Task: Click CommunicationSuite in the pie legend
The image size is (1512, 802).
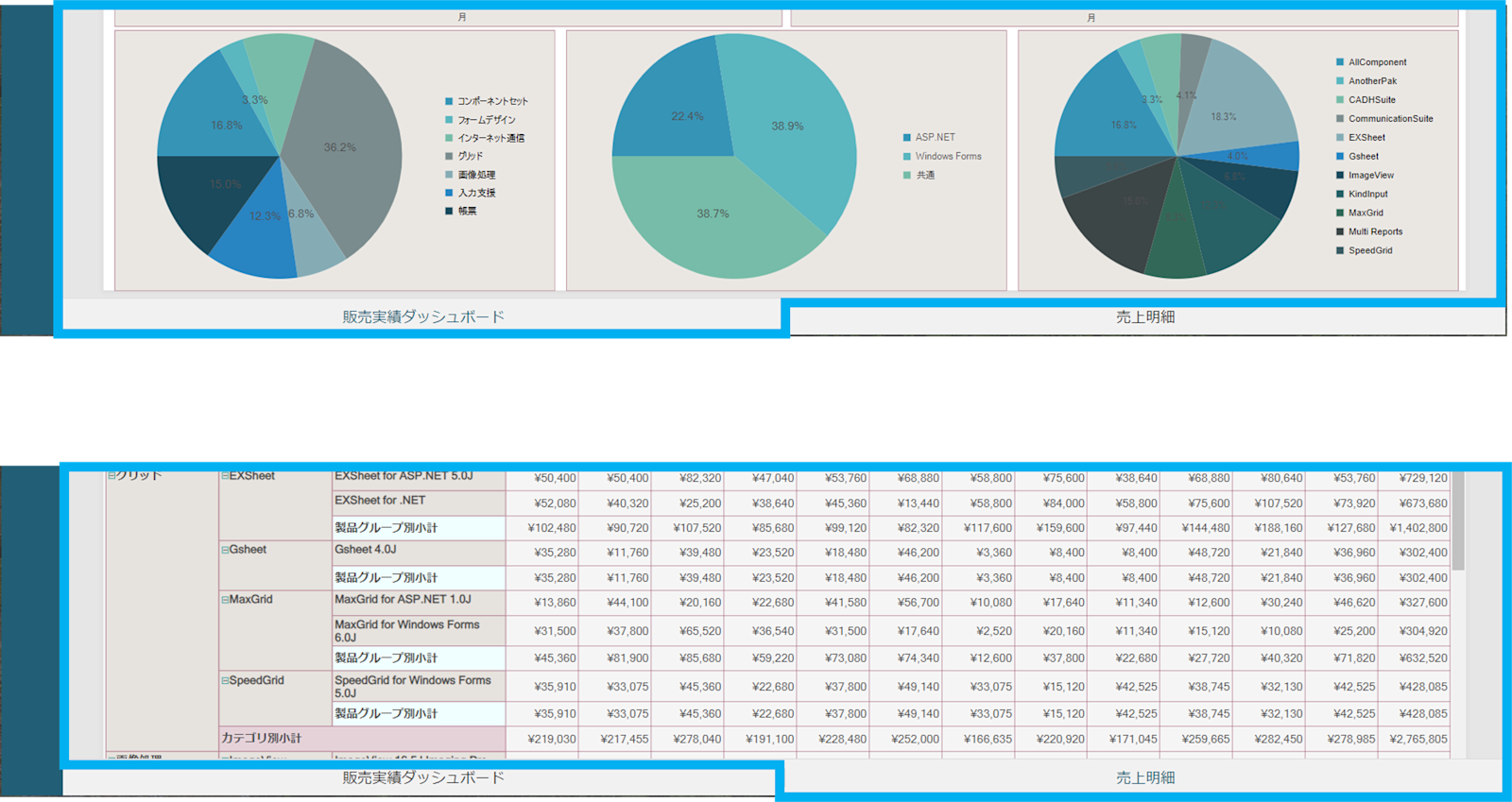Action: coord(1384,119)
